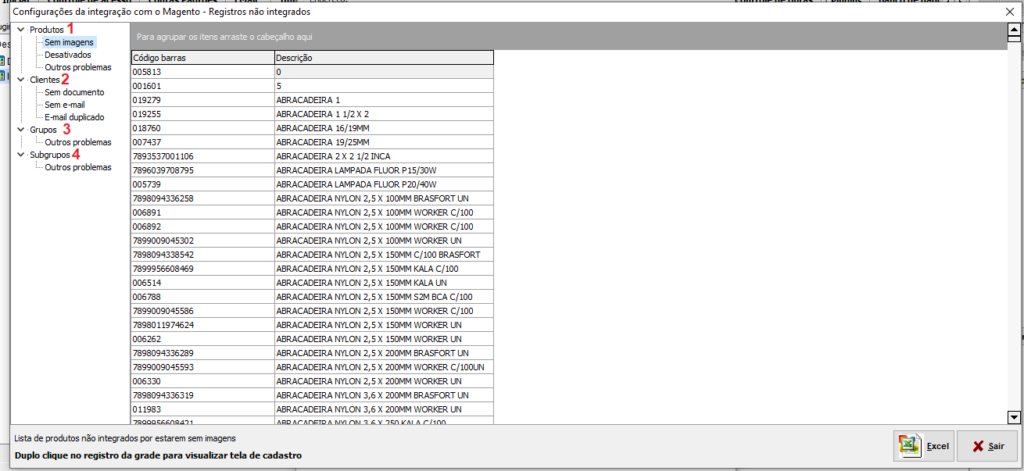Select the Grupos tree label
The height and width of the screenshot is (471, 1024).
pos(43,130)
